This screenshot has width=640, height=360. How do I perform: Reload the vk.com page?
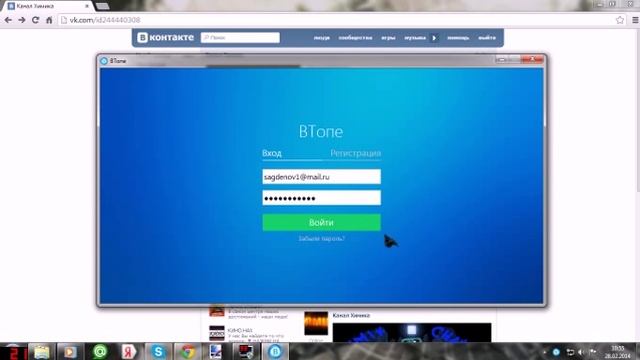pyautogui.click(x=36, y=20)
